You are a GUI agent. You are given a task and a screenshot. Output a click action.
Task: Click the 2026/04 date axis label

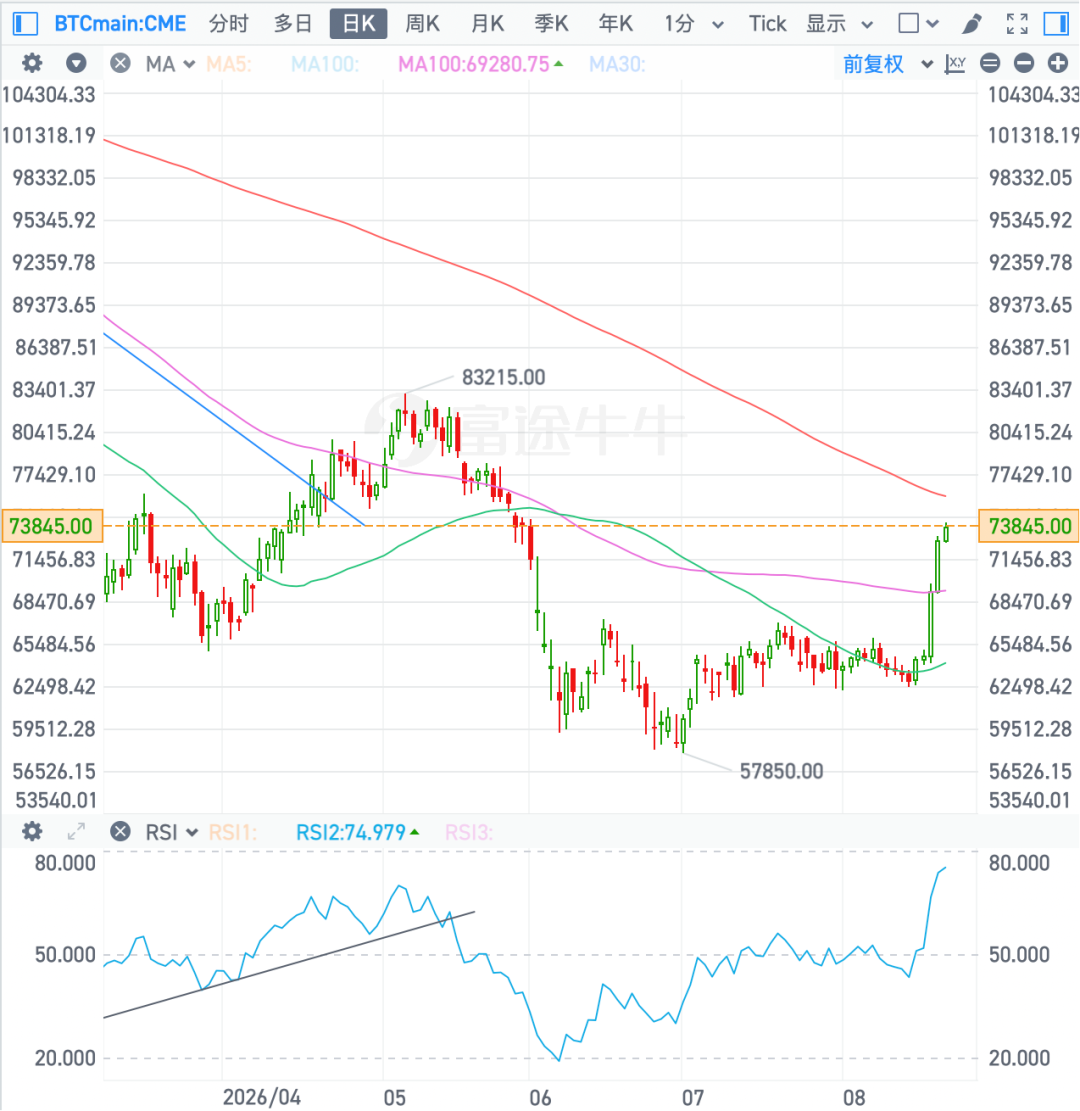261,1098
